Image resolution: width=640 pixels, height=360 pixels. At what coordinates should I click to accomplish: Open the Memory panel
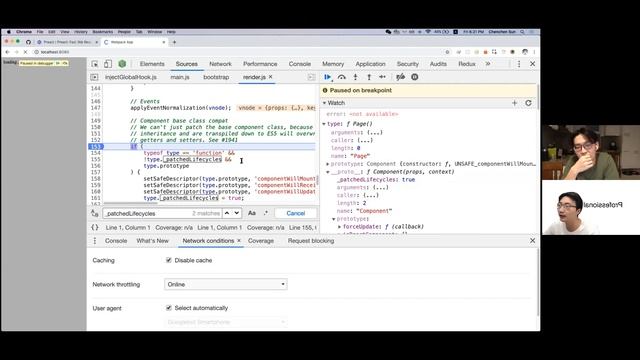coord(333,64)
